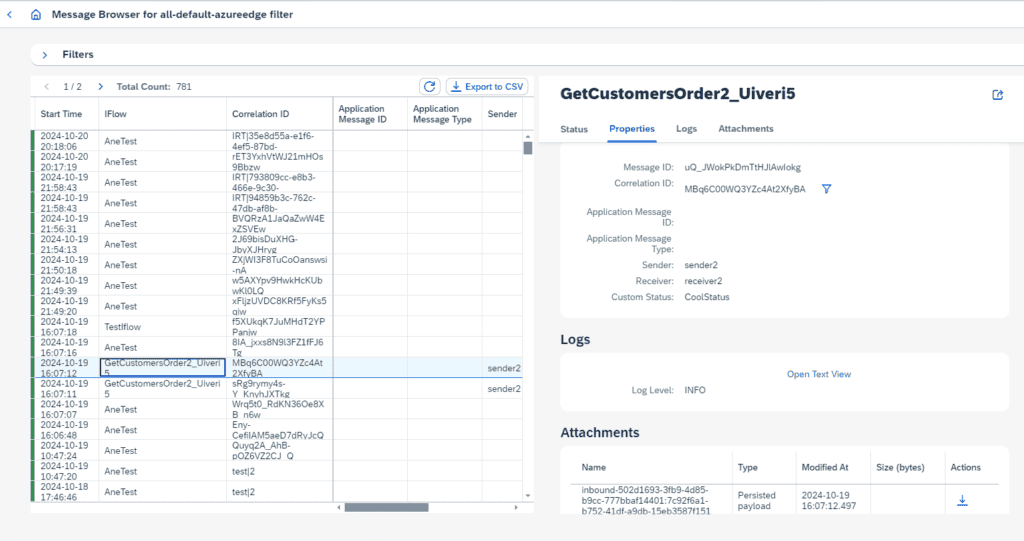Click the horizontal scrollbar left arrow
This screenshot has height=541, width=1024.
tap(339, 507)
